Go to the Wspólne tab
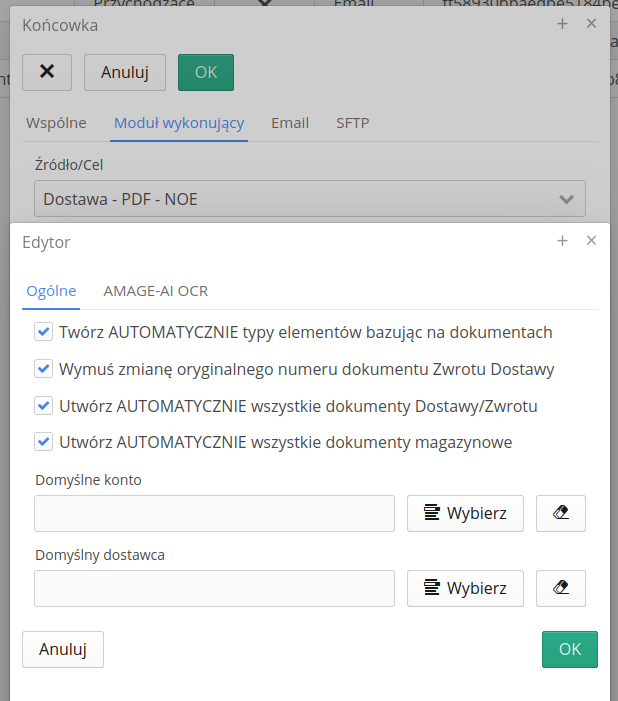The width and height of the screenshot is (618, 701). coord(56,123)
